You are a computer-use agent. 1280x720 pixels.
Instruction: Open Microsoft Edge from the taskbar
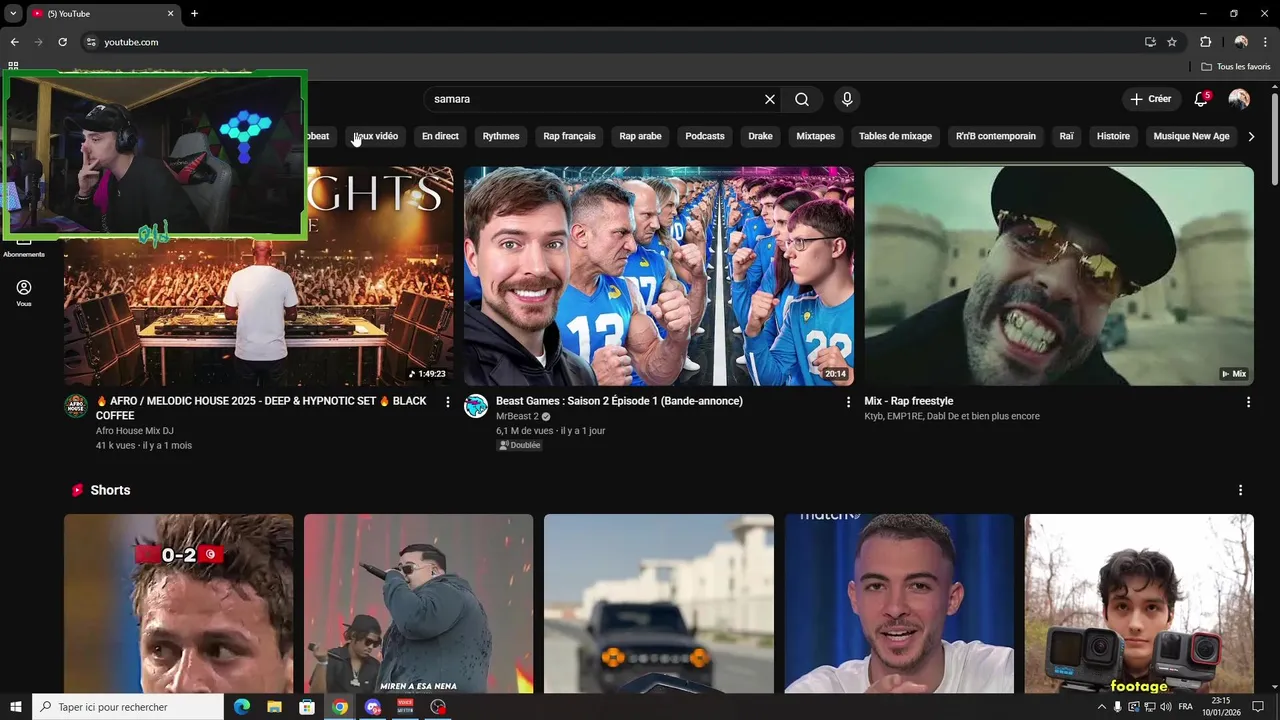(x=242, y=707)
